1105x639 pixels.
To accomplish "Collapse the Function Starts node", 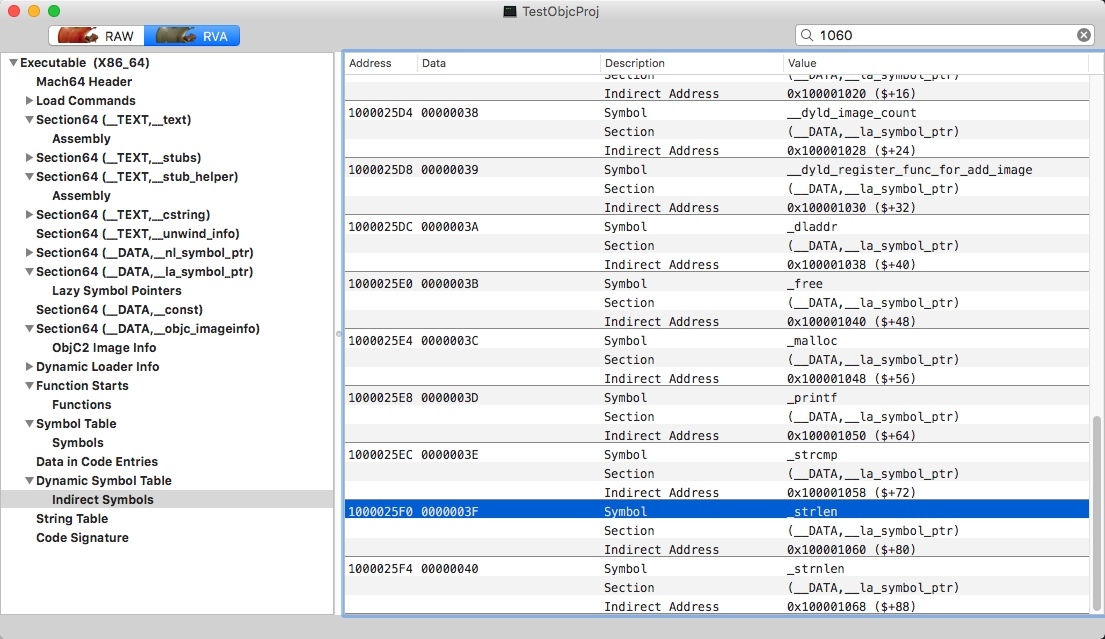I will (29, 386).
